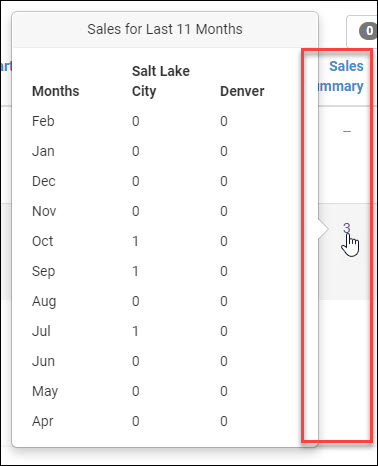Click Salt Lake City value for Jul

[135, 331]
